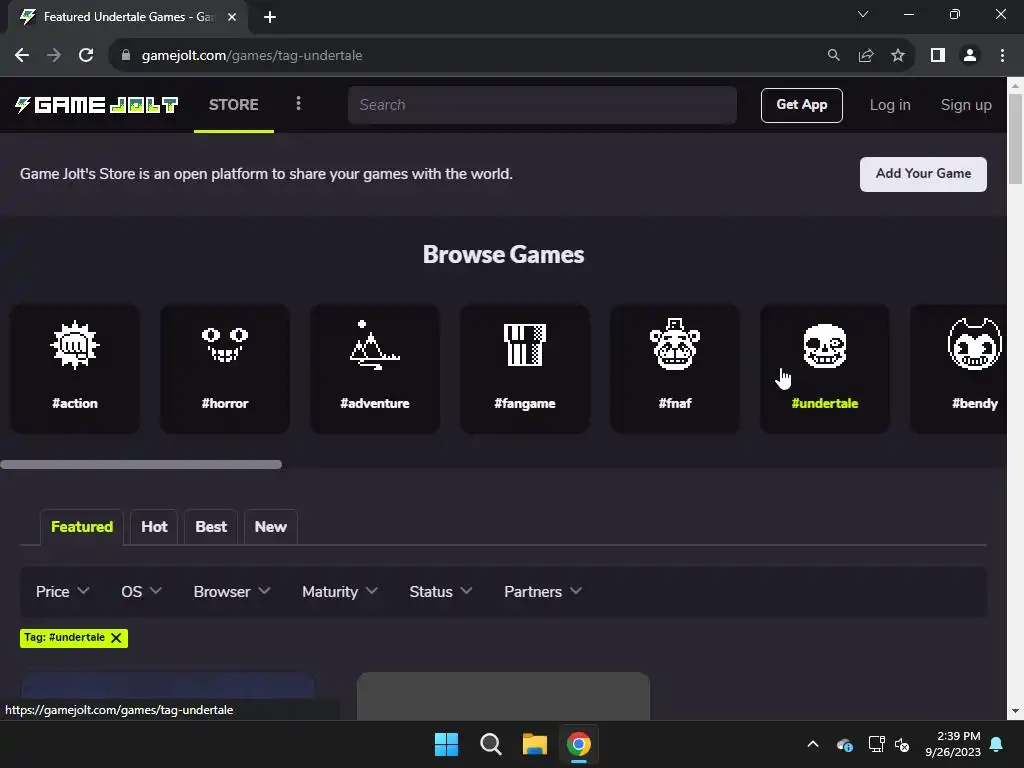Launch File Explorer from the taskbar

click(534, 744)
